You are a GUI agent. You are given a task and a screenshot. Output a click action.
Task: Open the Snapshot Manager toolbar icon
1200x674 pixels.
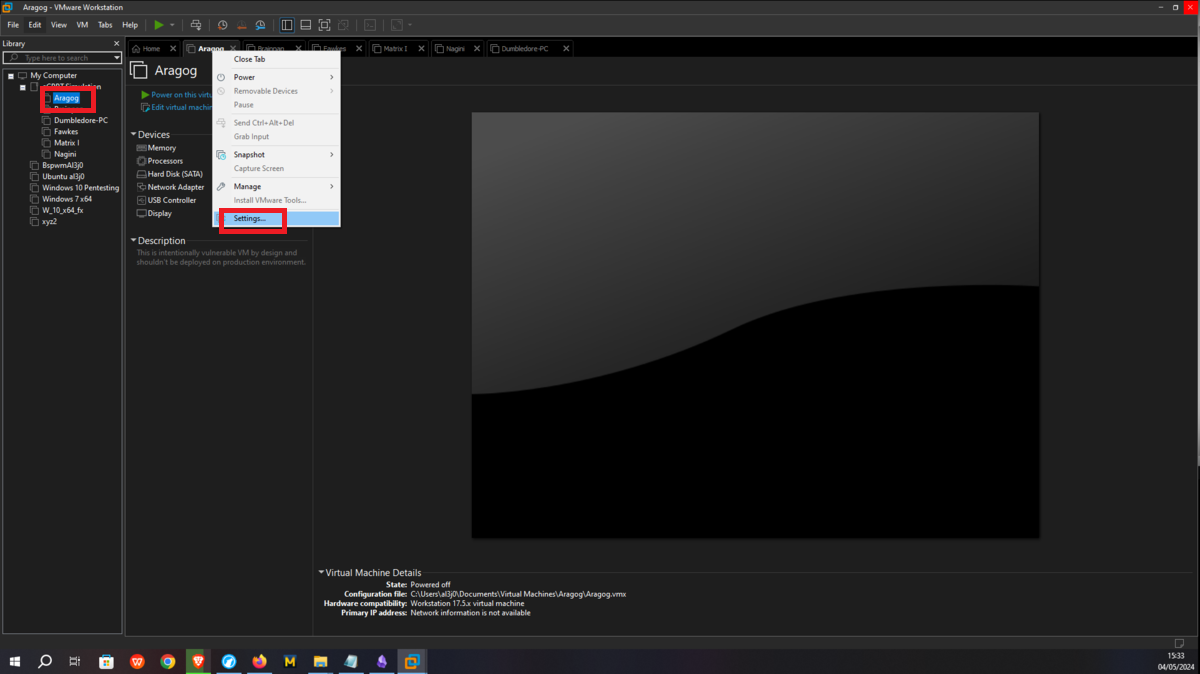tap(260, 25)
